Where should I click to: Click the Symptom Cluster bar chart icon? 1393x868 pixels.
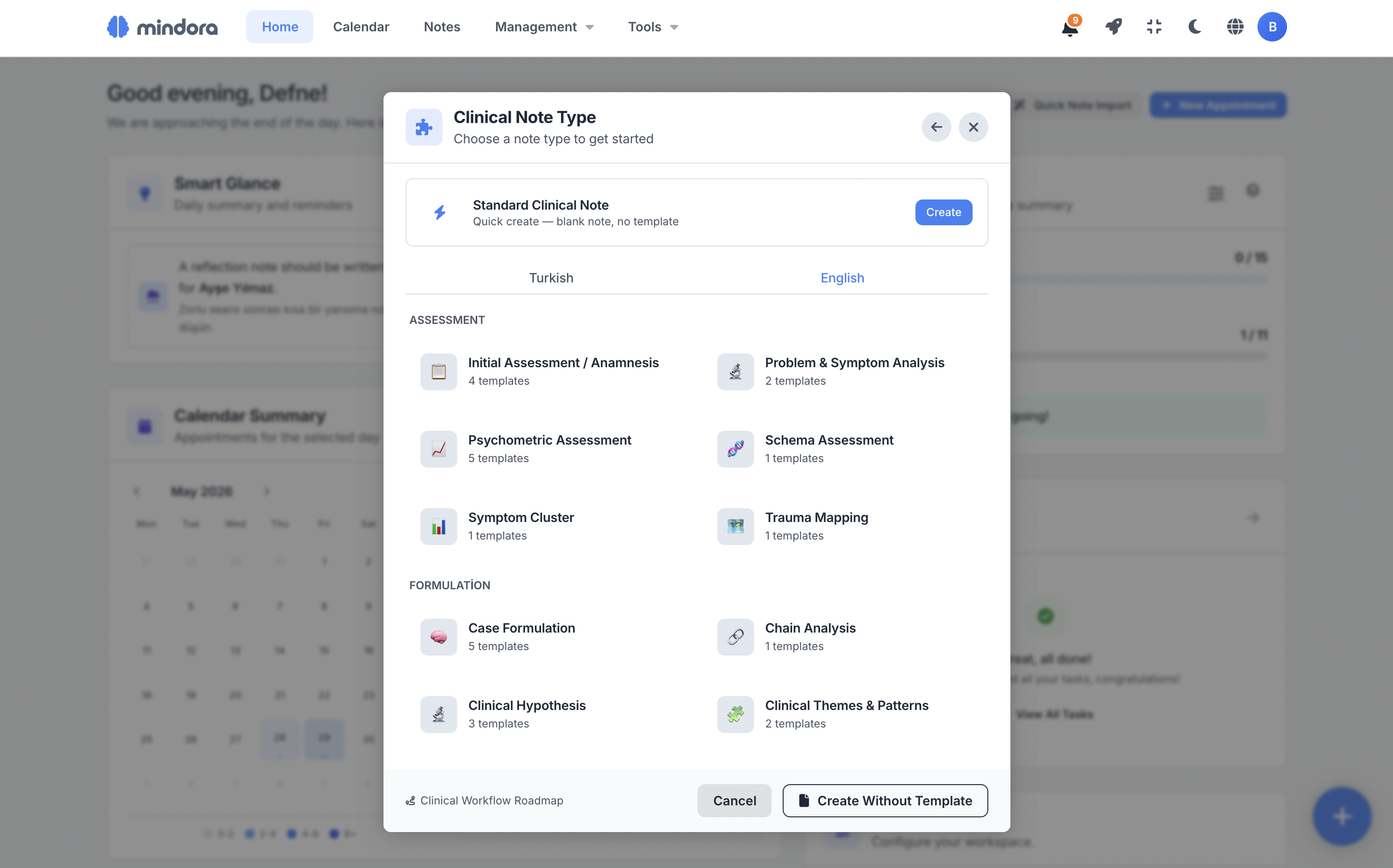(439, 527)
